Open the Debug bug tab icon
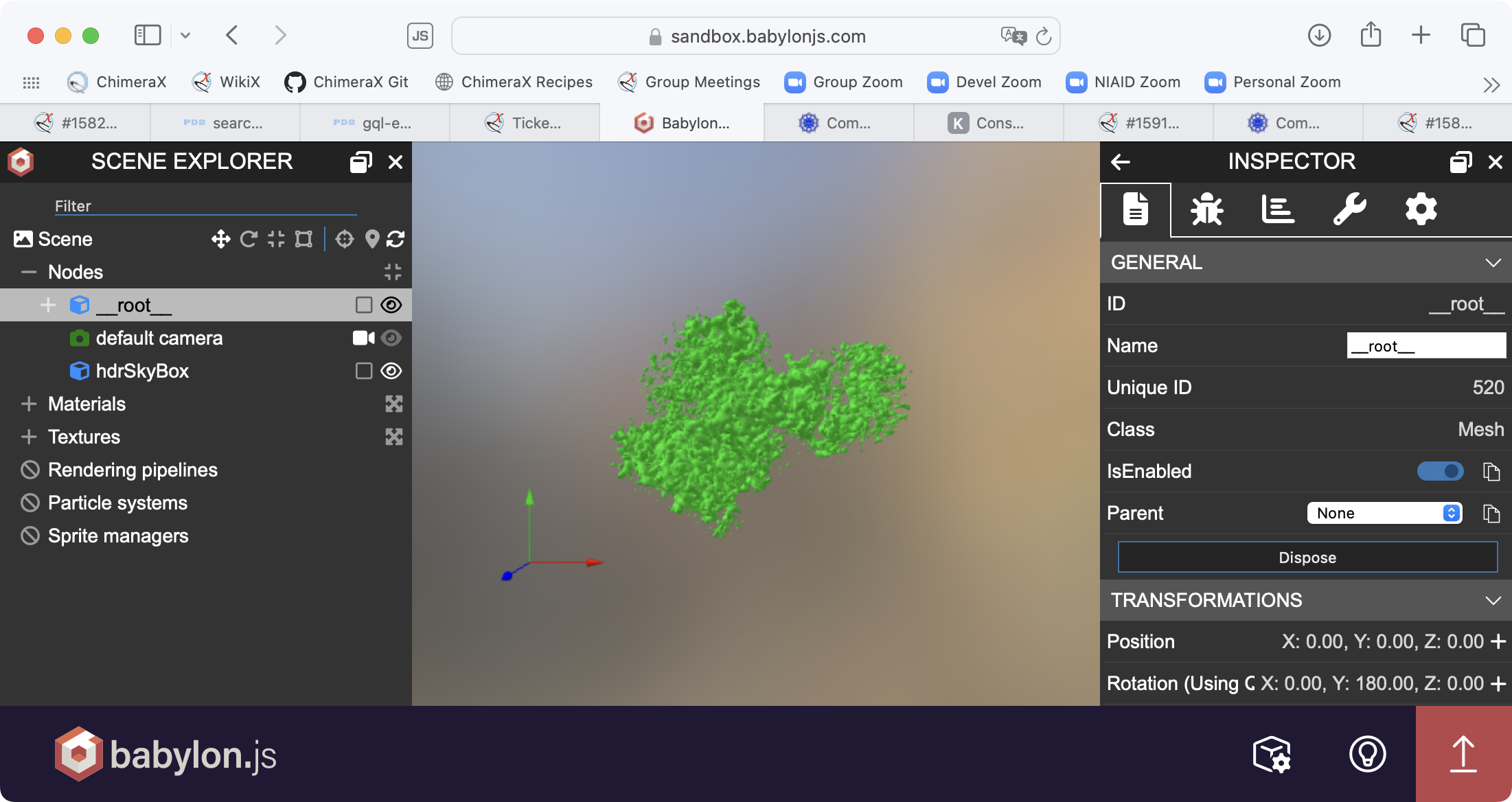 point(1206,209)
